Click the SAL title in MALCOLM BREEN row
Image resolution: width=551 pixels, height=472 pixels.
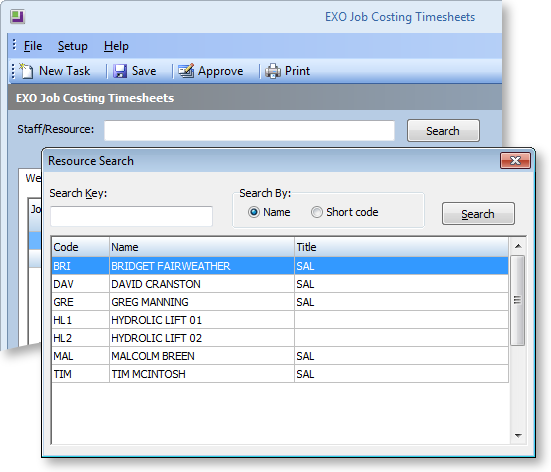click(305, 356)
